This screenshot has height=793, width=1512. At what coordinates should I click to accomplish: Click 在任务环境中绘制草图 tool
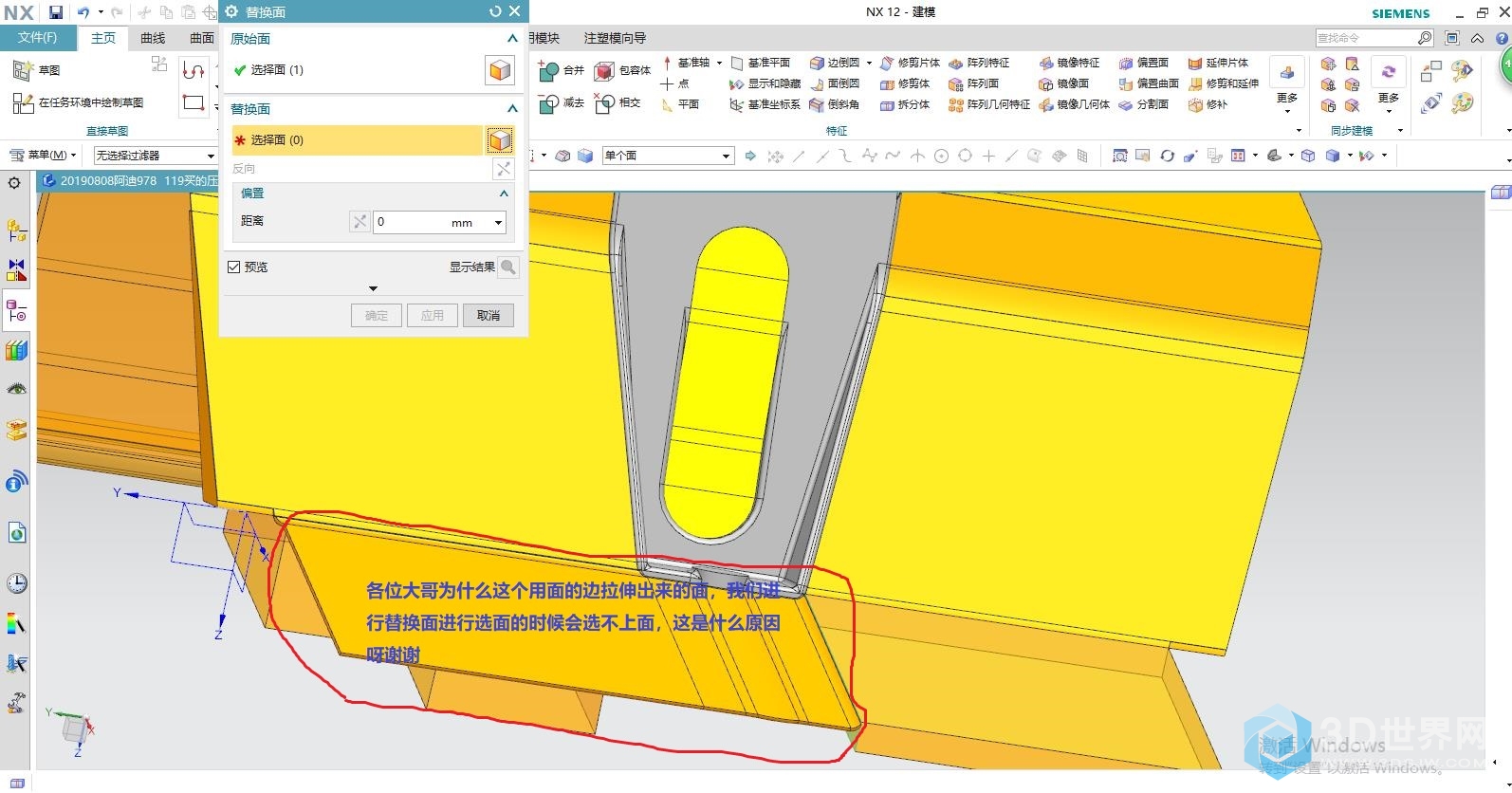pos(78,102)
